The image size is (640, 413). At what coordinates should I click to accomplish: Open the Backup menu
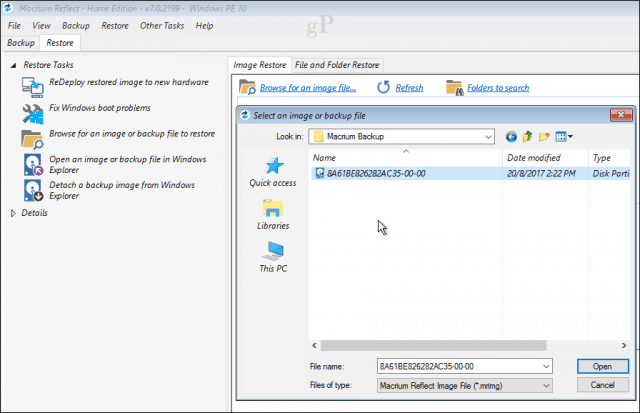(x=76, y=26)
